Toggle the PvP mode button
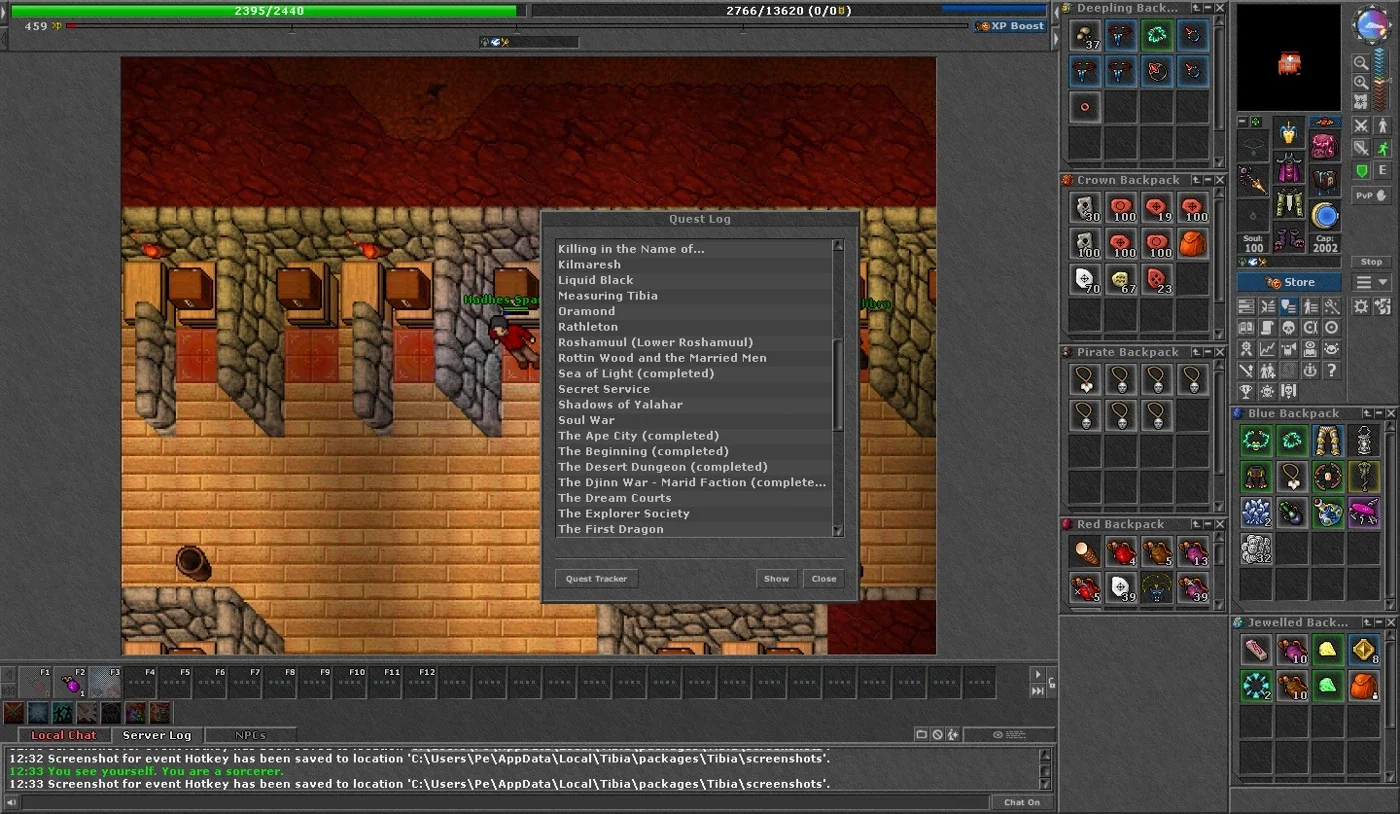This screenshot has width=1400, height=814. 1371,195
